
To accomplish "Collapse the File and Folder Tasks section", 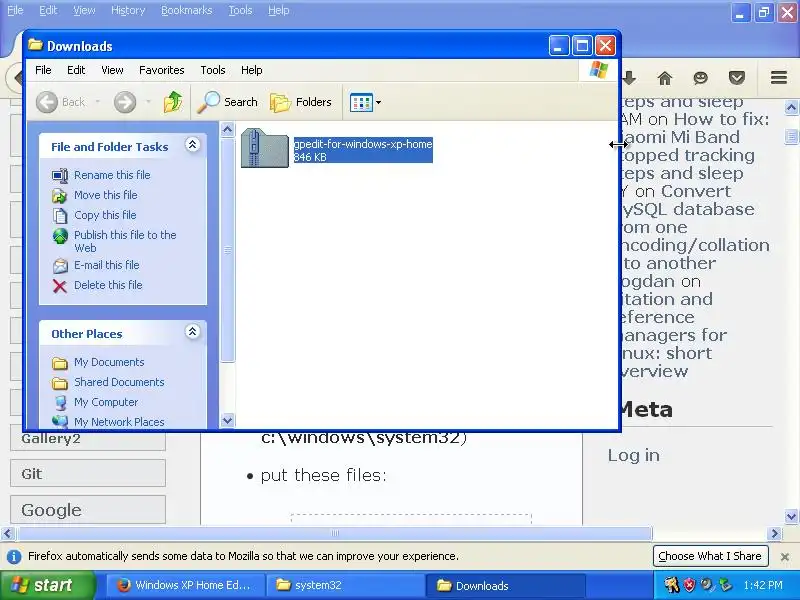I will pos(192,145).
